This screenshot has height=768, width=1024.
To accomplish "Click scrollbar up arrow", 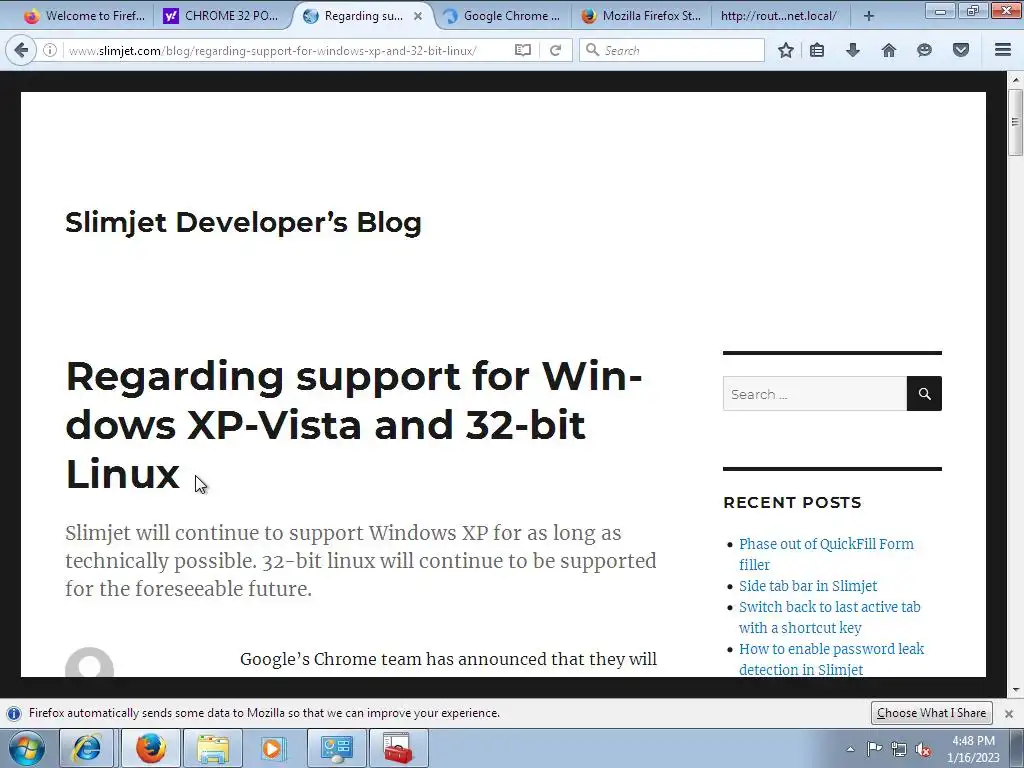I will (1015, 80).
